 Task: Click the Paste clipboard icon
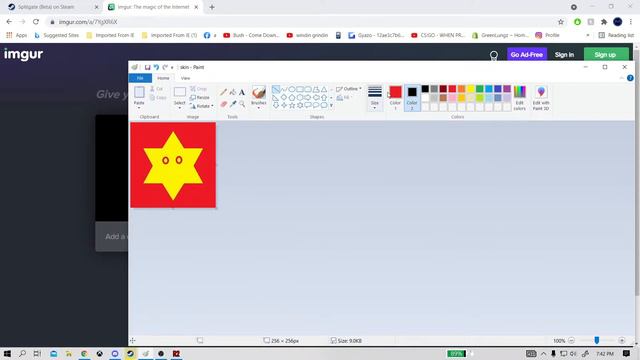coord(139,93)
